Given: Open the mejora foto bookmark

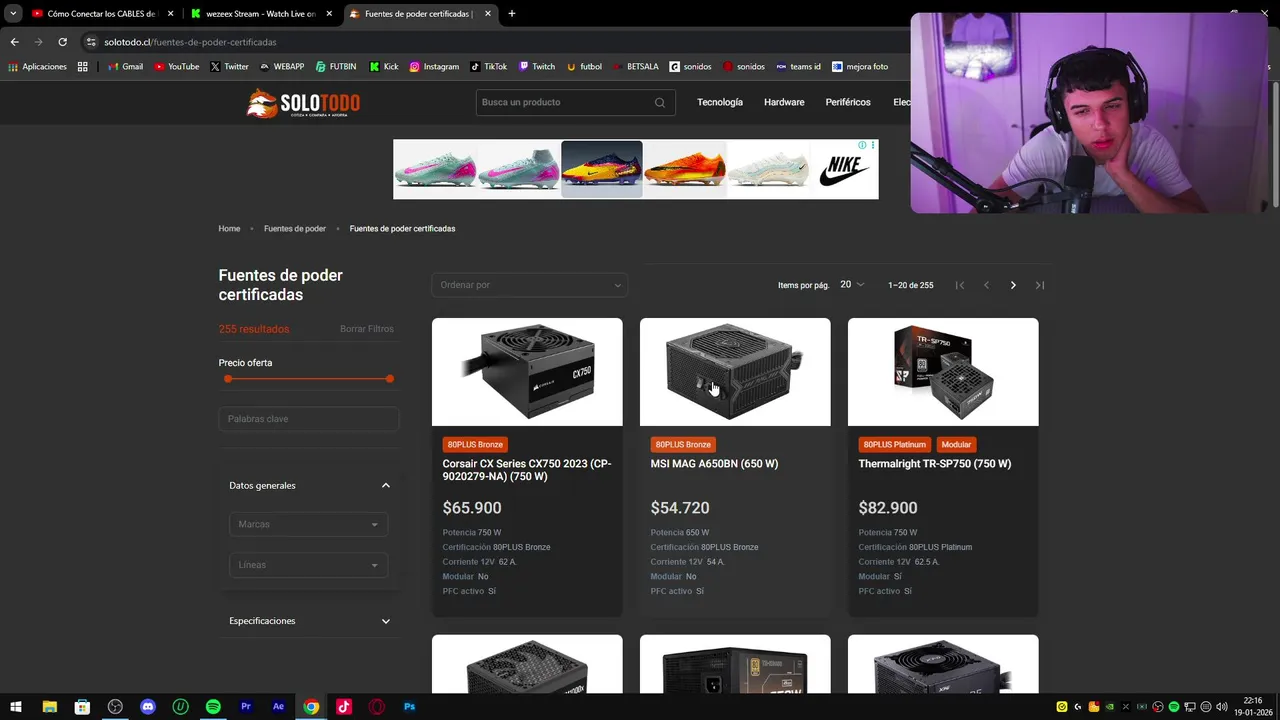Looking at the screenshot, I should coord(859,67).
